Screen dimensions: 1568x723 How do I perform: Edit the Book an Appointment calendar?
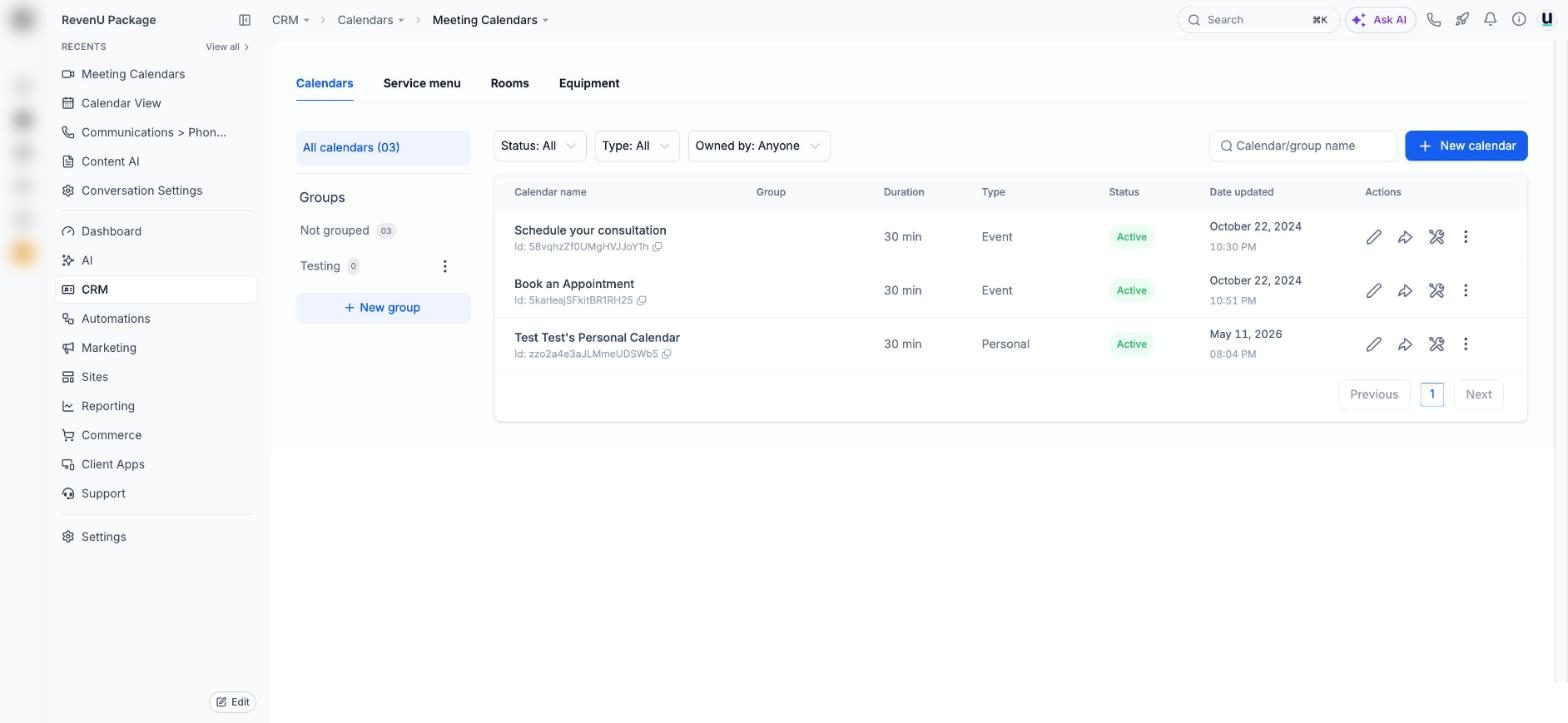click(x=1374, y=291)
